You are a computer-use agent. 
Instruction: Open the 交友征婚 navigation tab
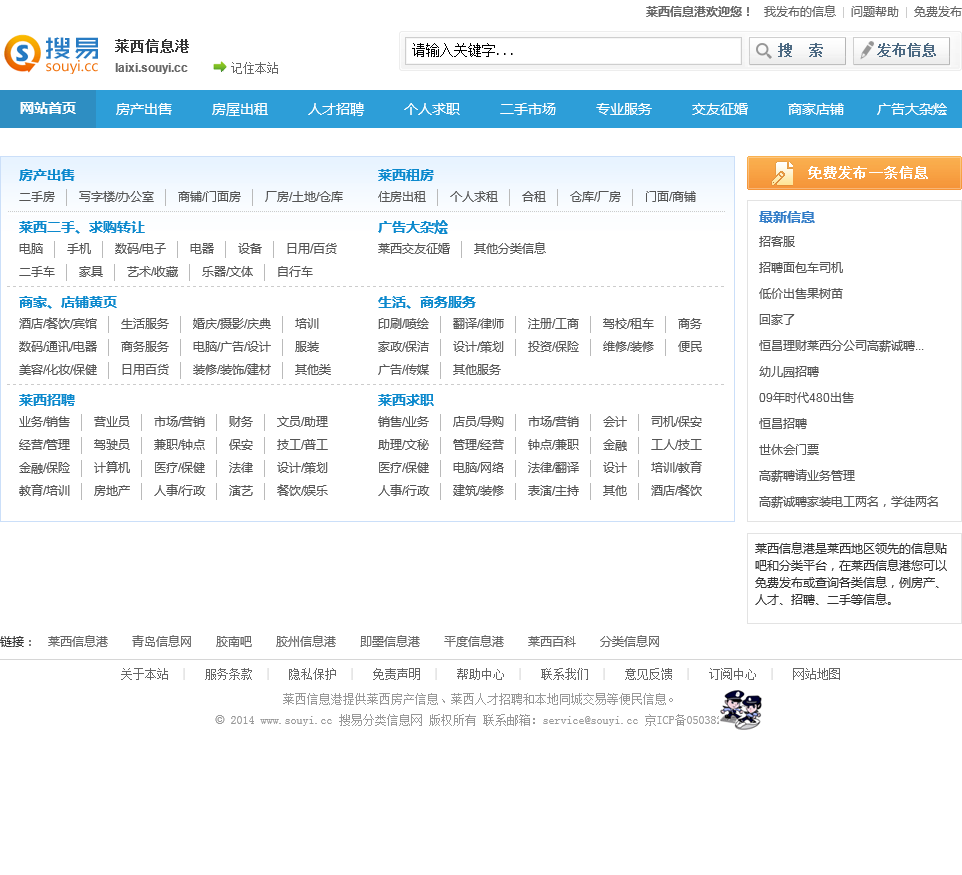click(x=720, y=109)
